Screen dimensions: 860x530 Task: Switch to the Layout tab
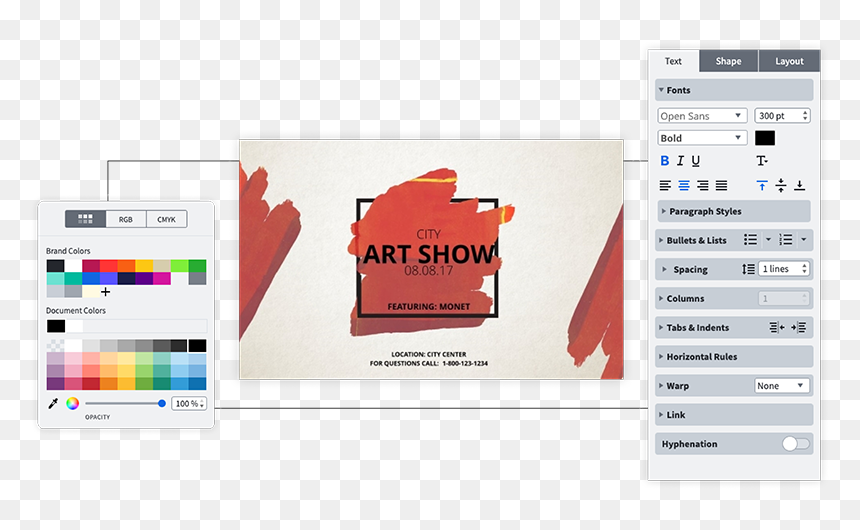[789, 61]
